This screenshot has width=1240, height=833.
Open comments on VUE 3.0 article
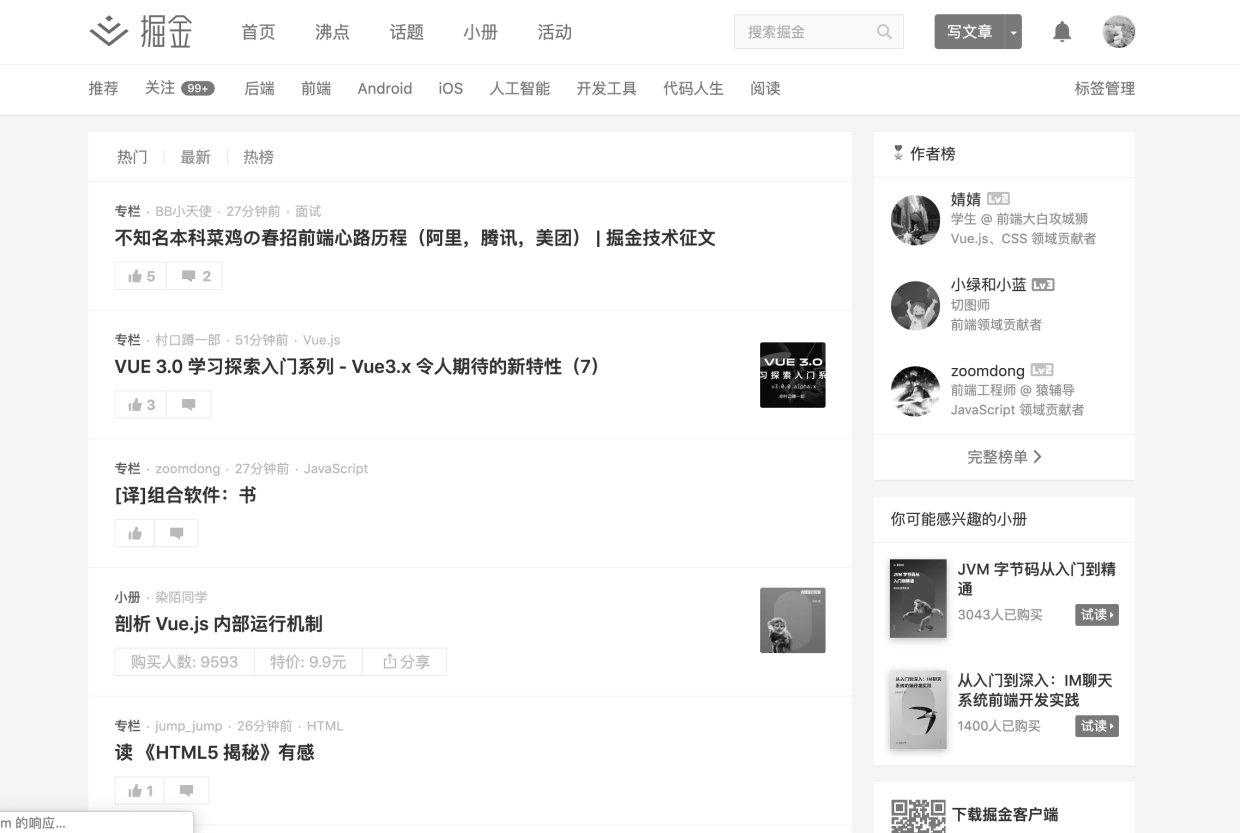pyautogui.click(x=189, y=405)
